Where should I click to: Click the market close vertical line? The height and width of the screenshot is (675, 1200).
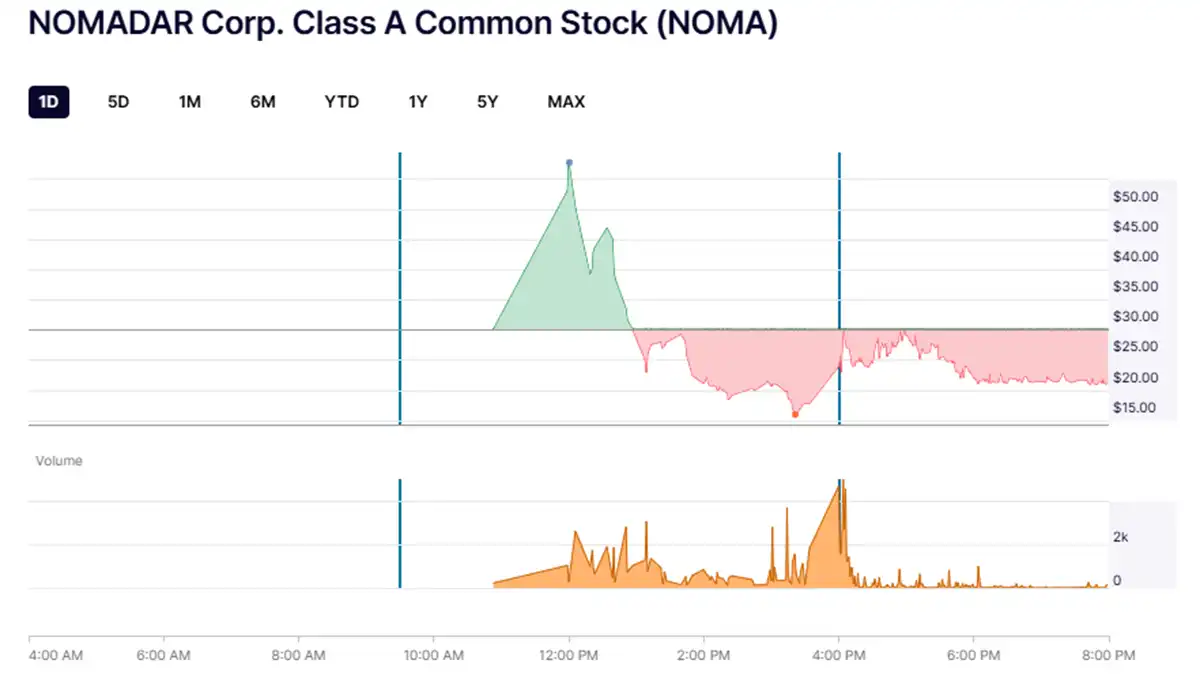[x=839, y=290]
